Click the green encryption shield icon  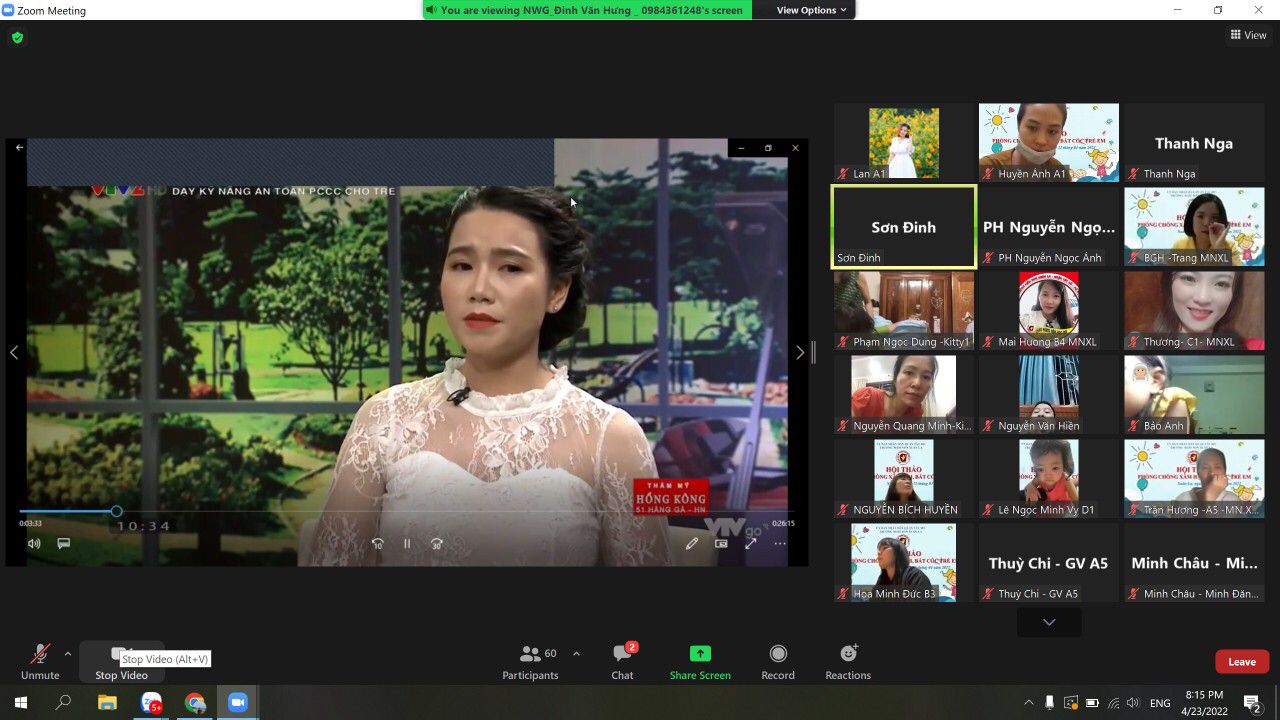click(17, 38)
